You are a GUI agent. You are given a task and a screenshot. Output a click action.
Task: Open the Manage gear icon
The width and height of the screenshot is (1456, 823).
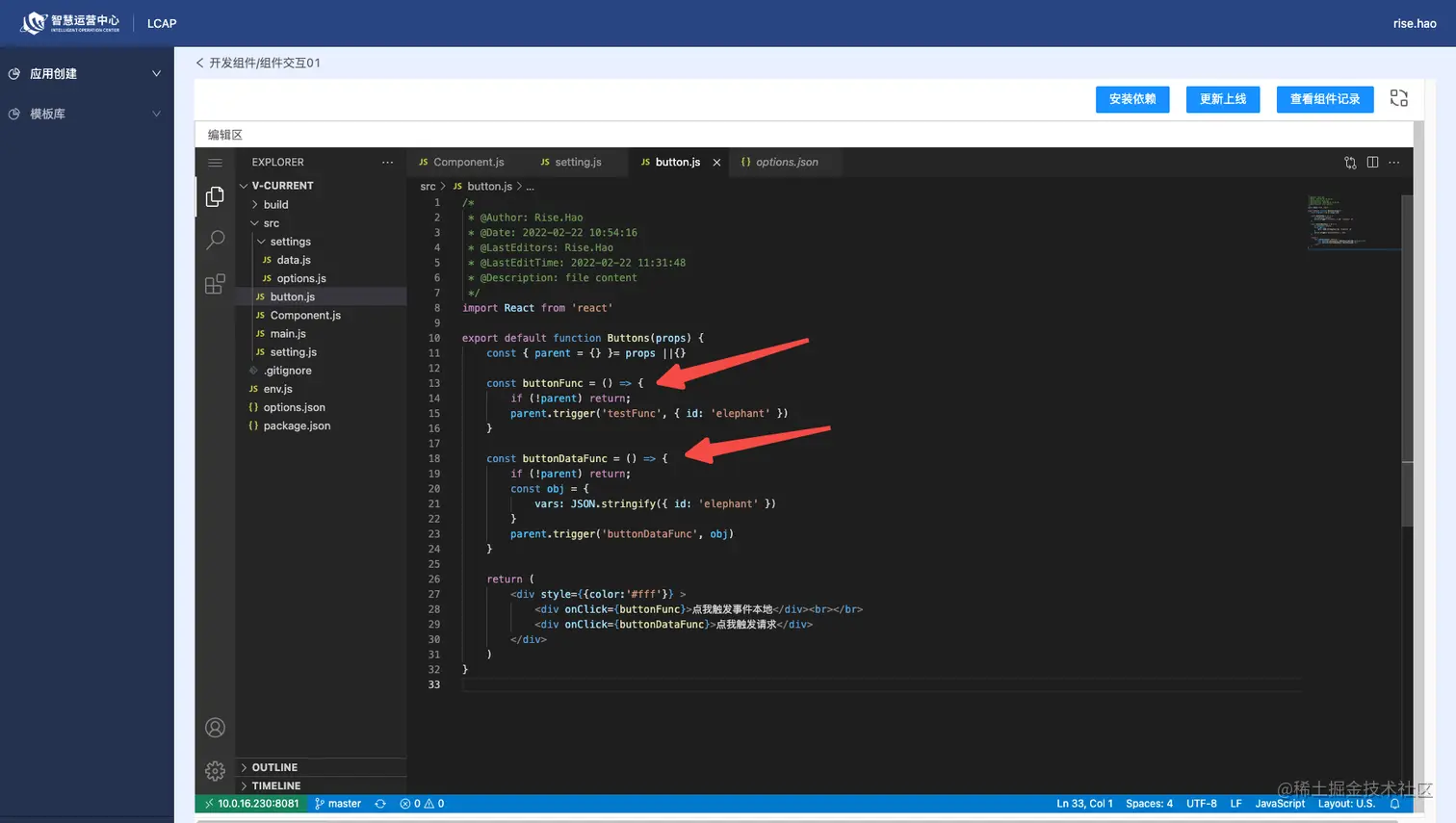[x=215, y=771]
